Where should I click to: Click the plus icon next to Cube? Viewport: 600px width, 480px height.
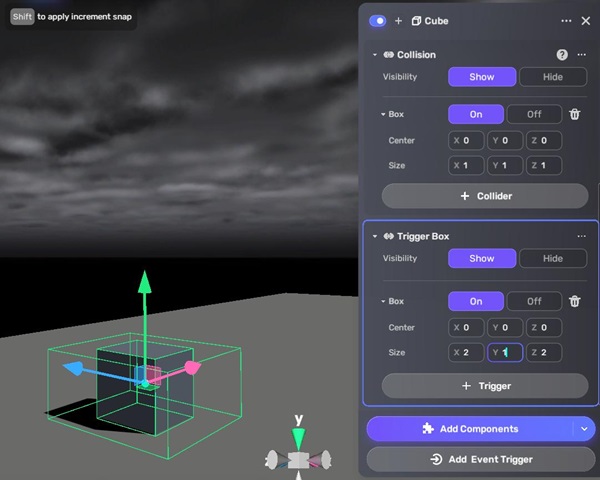coord(398,20)
